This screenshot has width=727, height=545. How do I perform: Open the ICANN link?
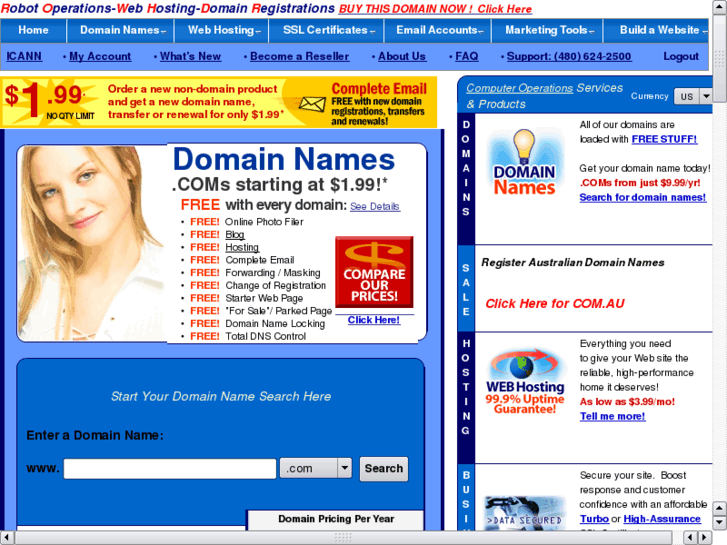pyautogui.click(x=24, y=57)
